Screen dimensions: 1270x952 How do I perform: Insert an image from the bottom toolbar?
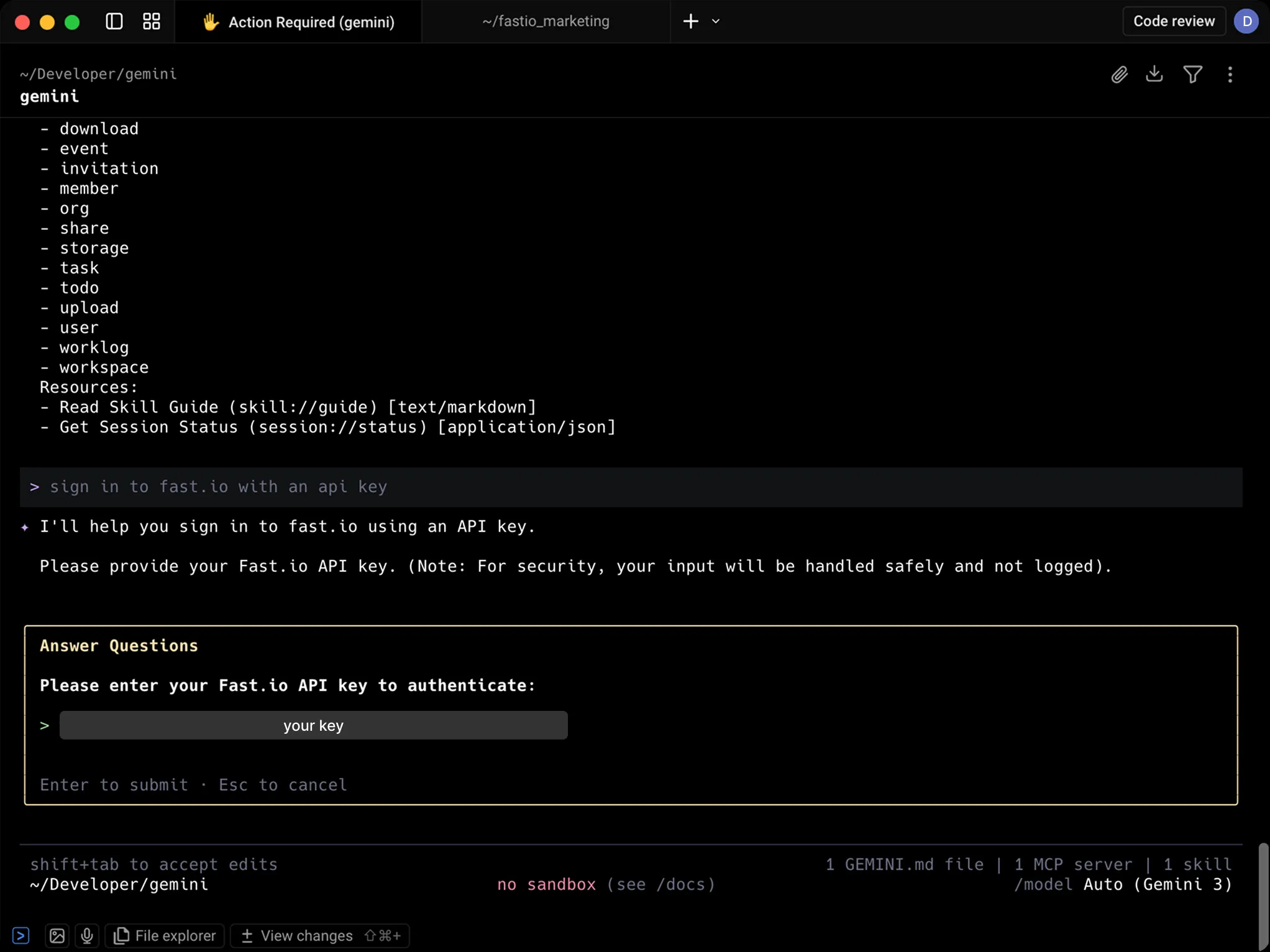57,935
